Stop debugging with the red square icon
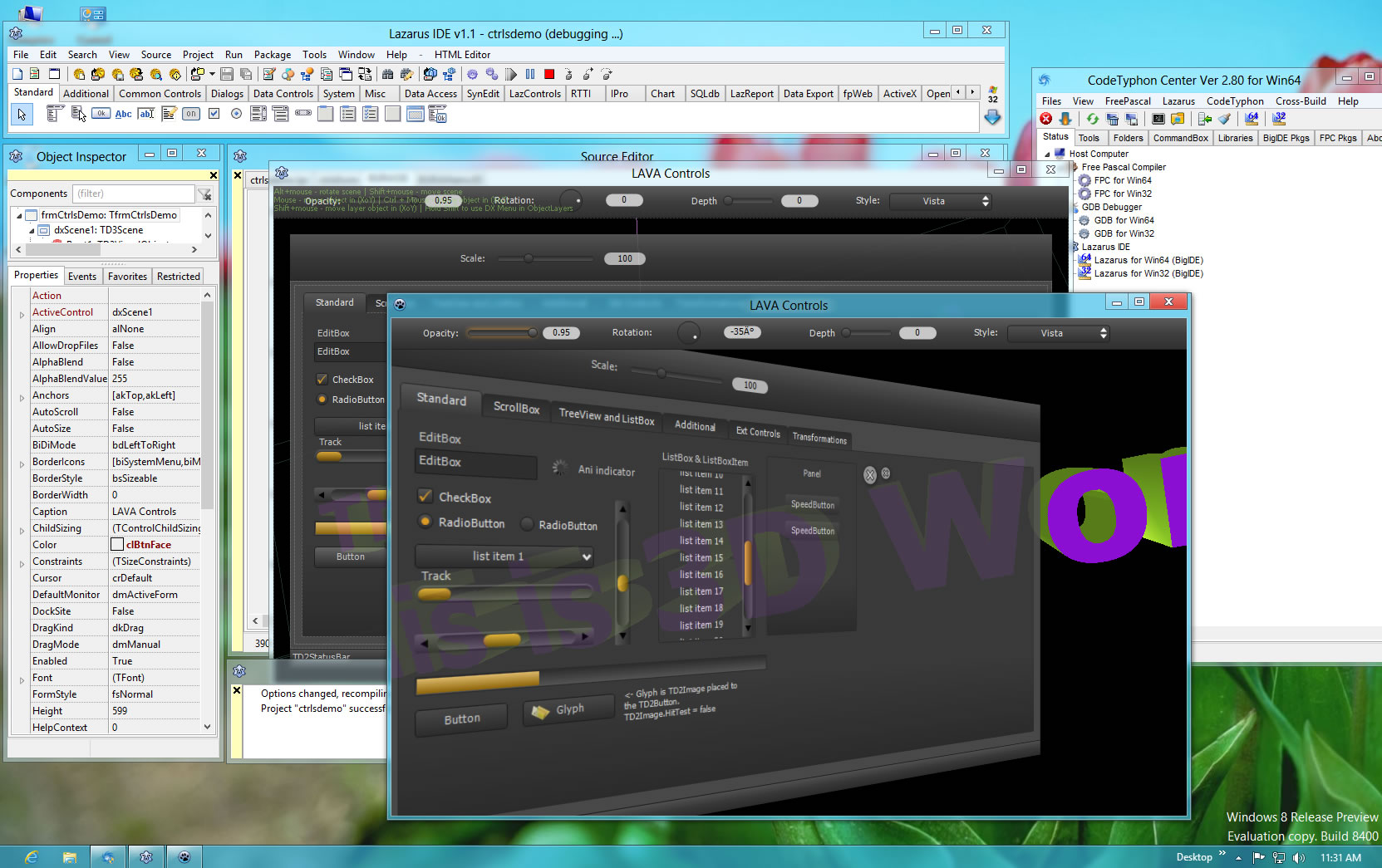This screenshot has width=1382, height=868. click(x=549, y=74)
